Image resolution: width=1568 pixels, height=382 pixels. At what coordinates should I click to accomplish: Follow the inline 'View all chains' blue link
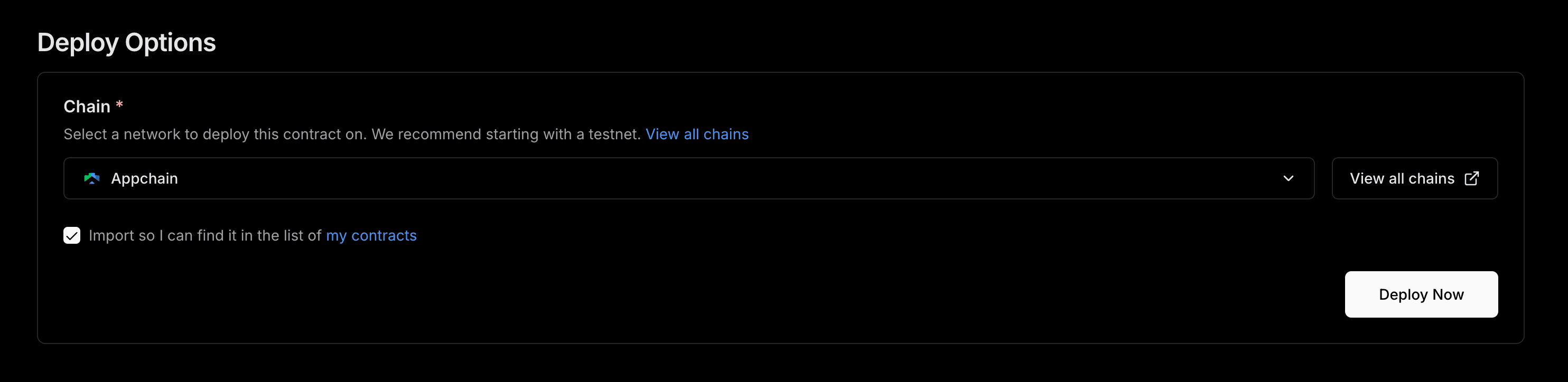coord(697,134)
